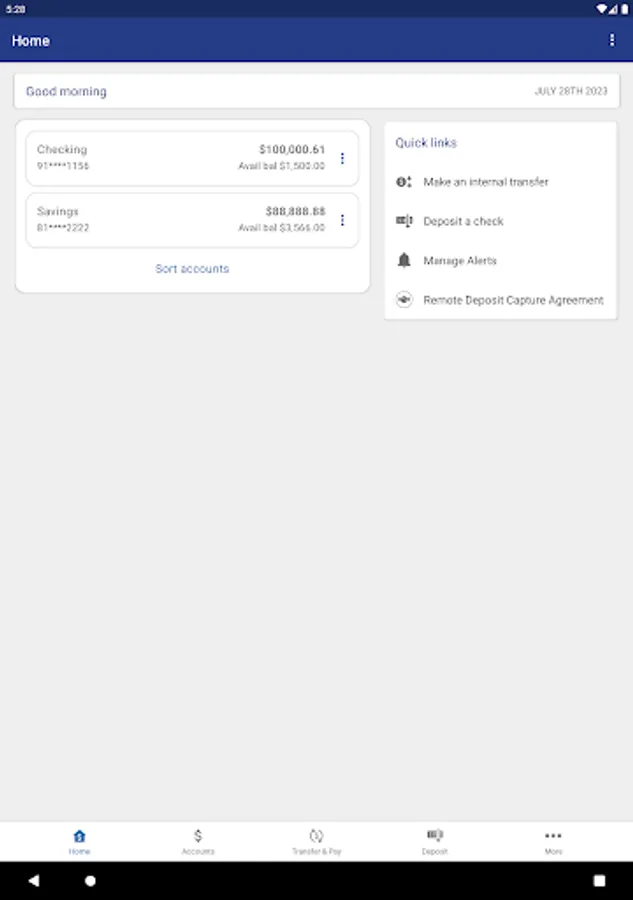
Task: Open the More ellipsis icon
Action: [x=553, y=836]
